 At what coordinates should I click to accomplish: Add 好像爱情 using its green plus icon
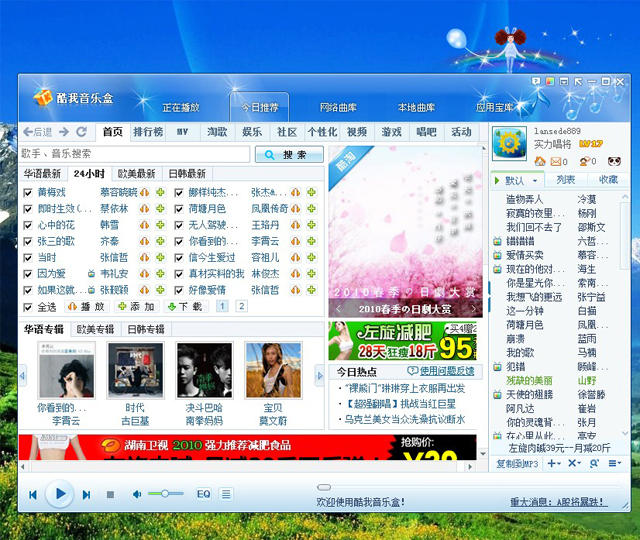click(311, 290)
